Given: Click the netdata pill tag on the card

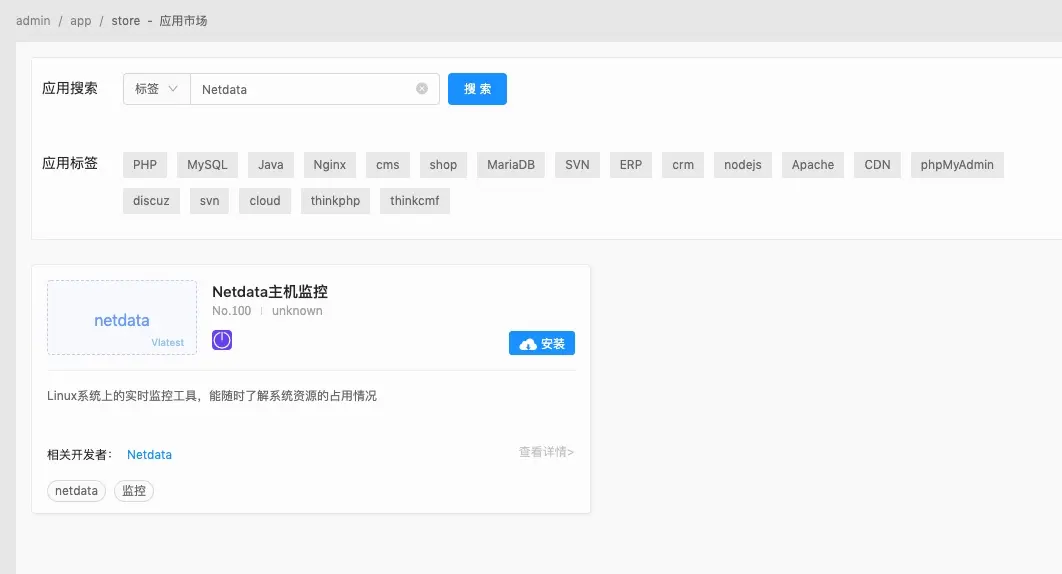Looking at the screenshot, I should pos(77,491).
